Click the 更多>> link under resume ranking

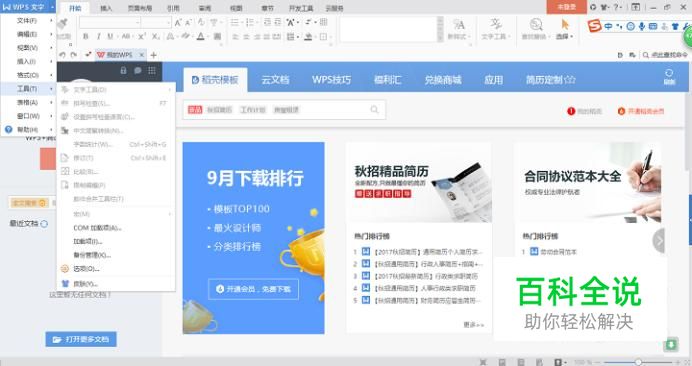tap(474, 324)
